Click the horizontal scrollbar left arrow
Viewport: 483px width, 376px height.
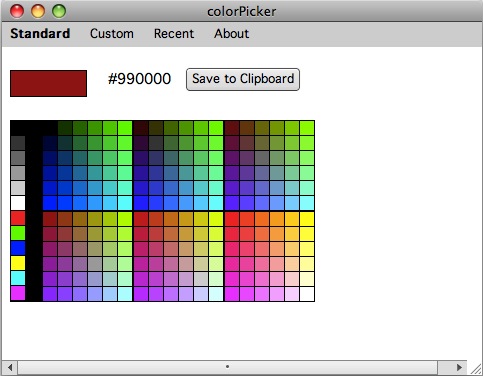click(10, 367)
